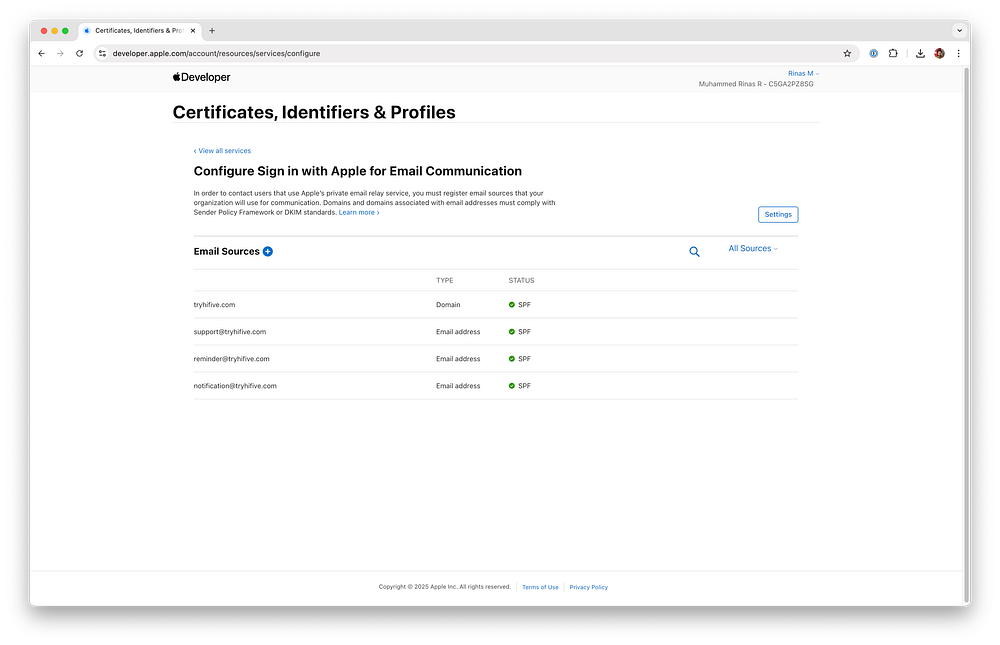Viewport: 1000px width, 645px height.
Task: Bookmark this page with star icon
Action: click(x=847, y=54)
